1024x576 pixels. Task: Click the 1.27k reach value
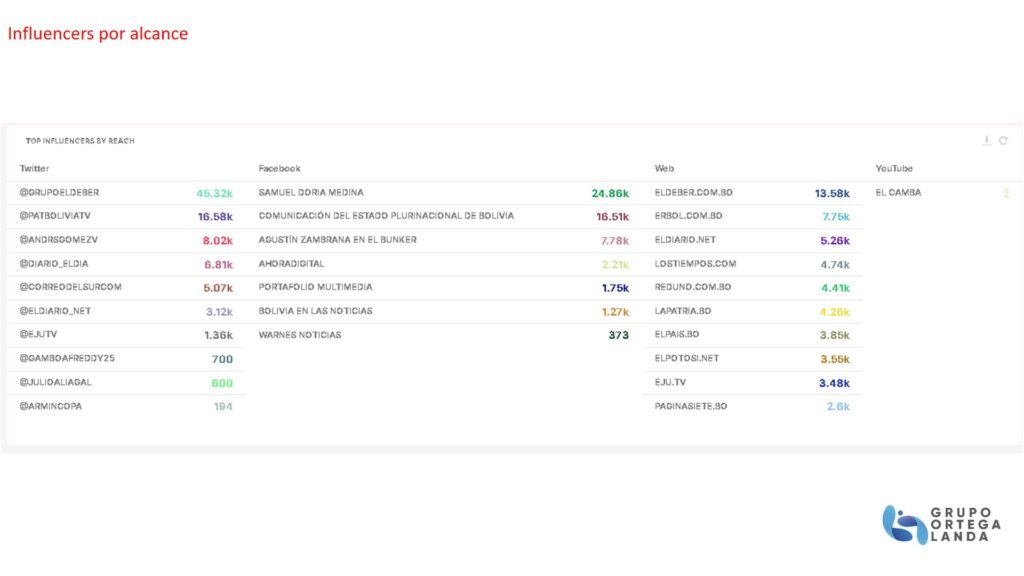coord(615,312)
